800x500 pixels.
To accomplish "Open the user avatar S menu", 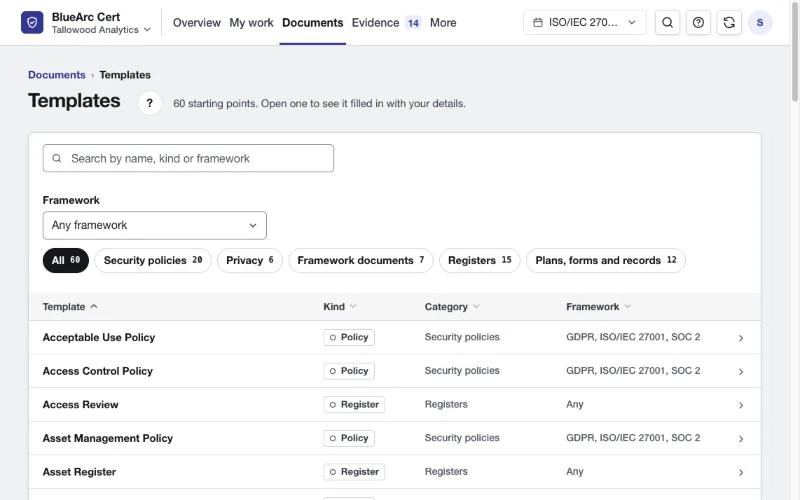I will [x=760, y=22].
